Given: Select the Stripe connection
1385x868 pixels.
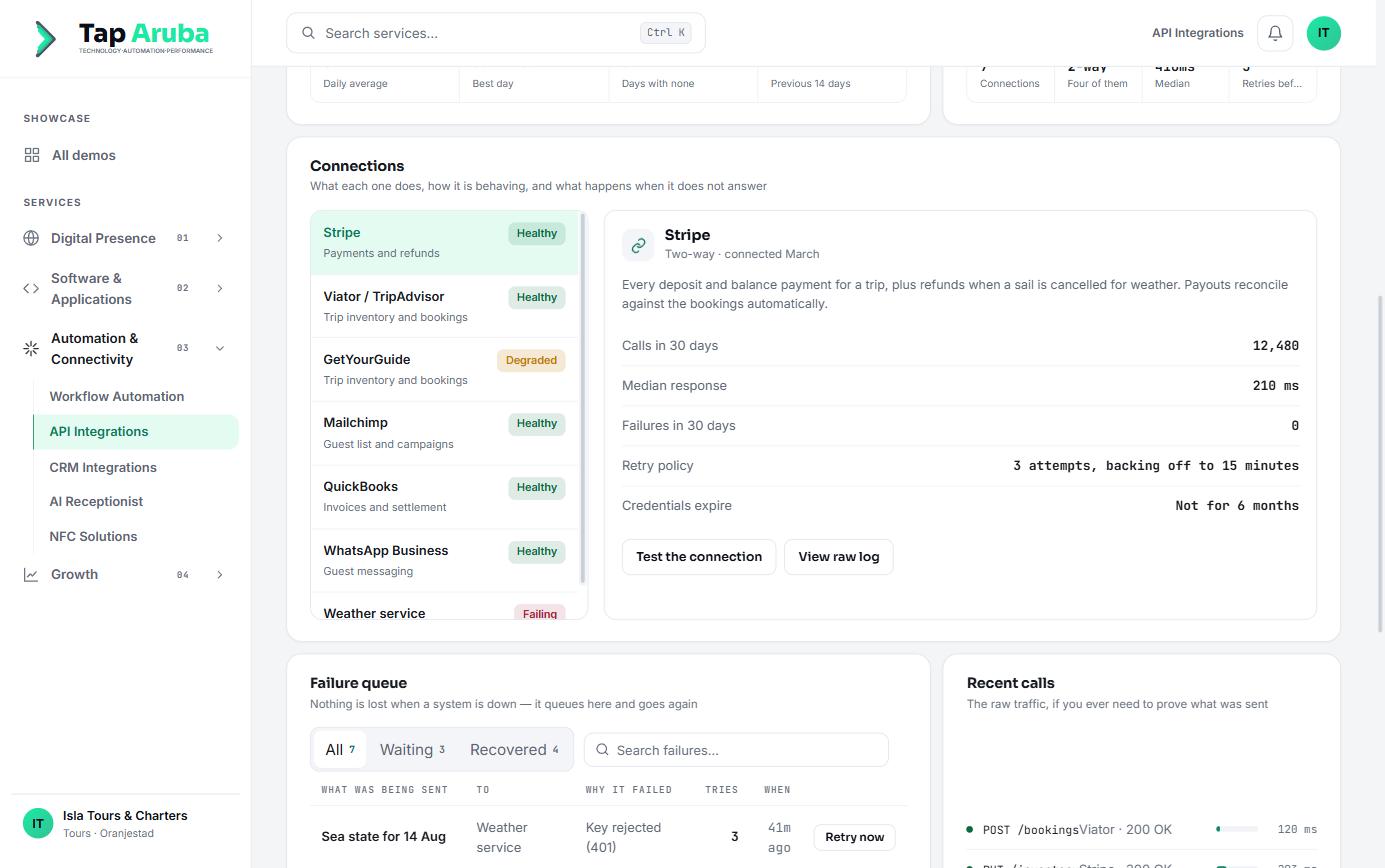Looking at the screenshot, I should (444, 243).
